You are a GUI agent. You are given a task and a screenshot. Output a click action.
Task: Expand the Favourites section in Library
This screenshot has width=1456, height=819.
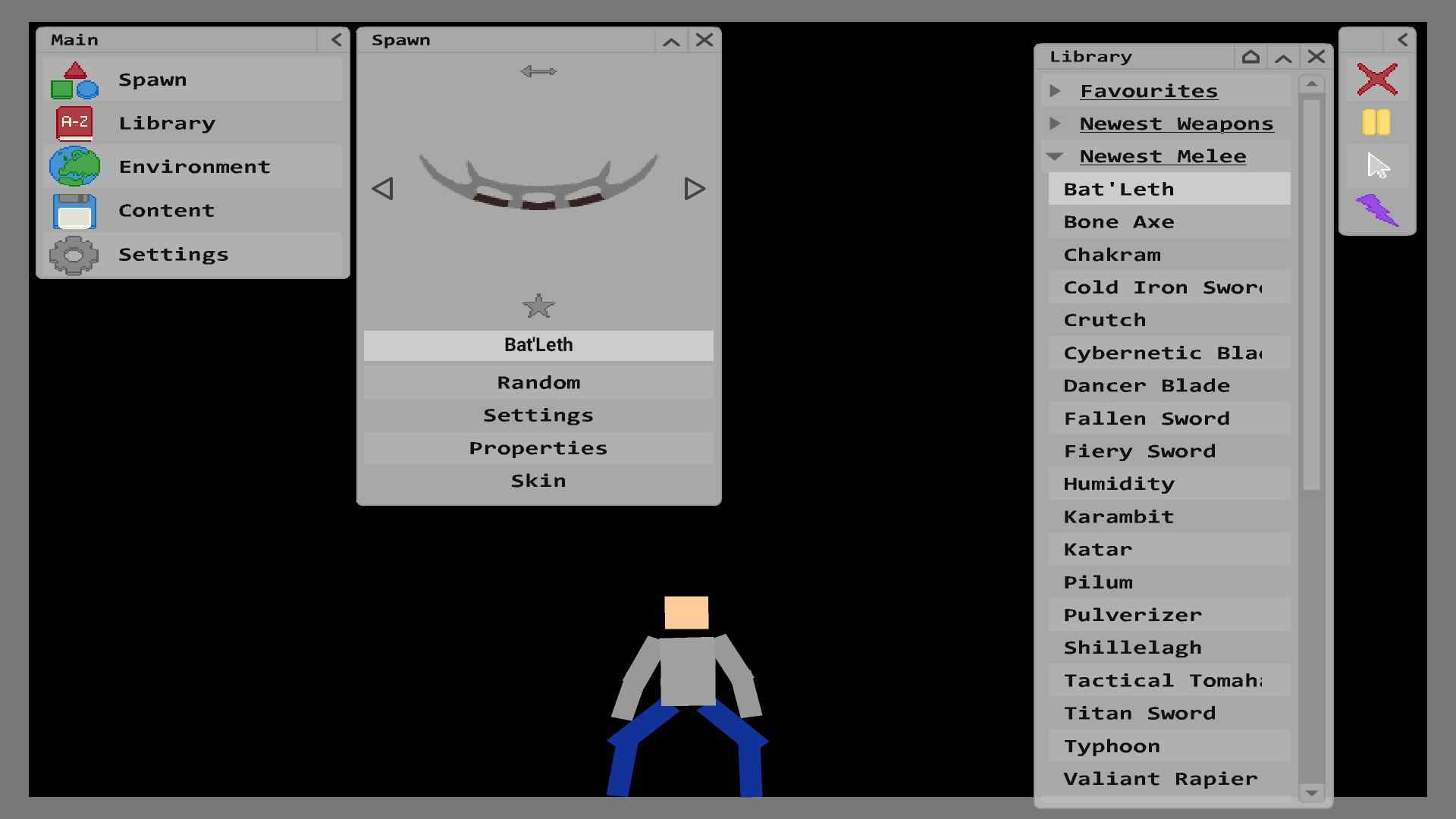click(x=1056, y=90)
